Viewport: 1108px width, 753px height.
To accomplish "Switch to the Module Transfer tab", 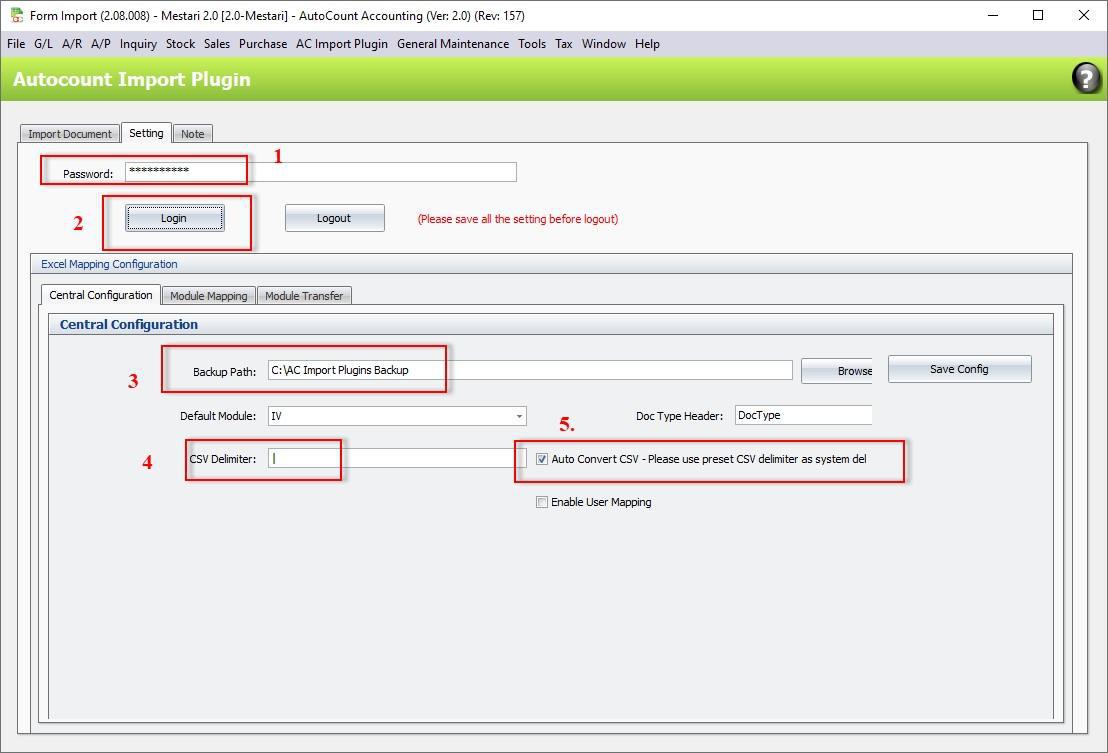I will point(304,295).
